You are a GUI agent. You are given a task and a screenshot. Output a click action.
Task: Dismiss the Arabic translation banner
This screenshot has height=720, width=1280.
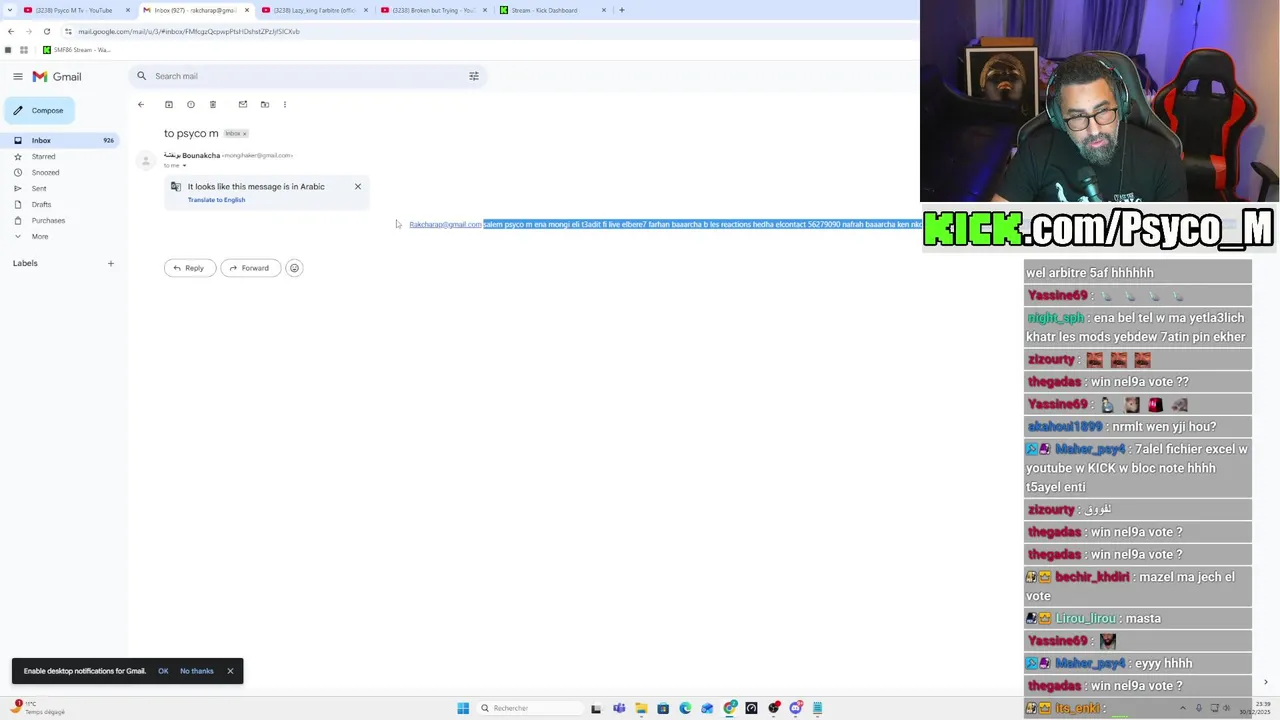358,186
